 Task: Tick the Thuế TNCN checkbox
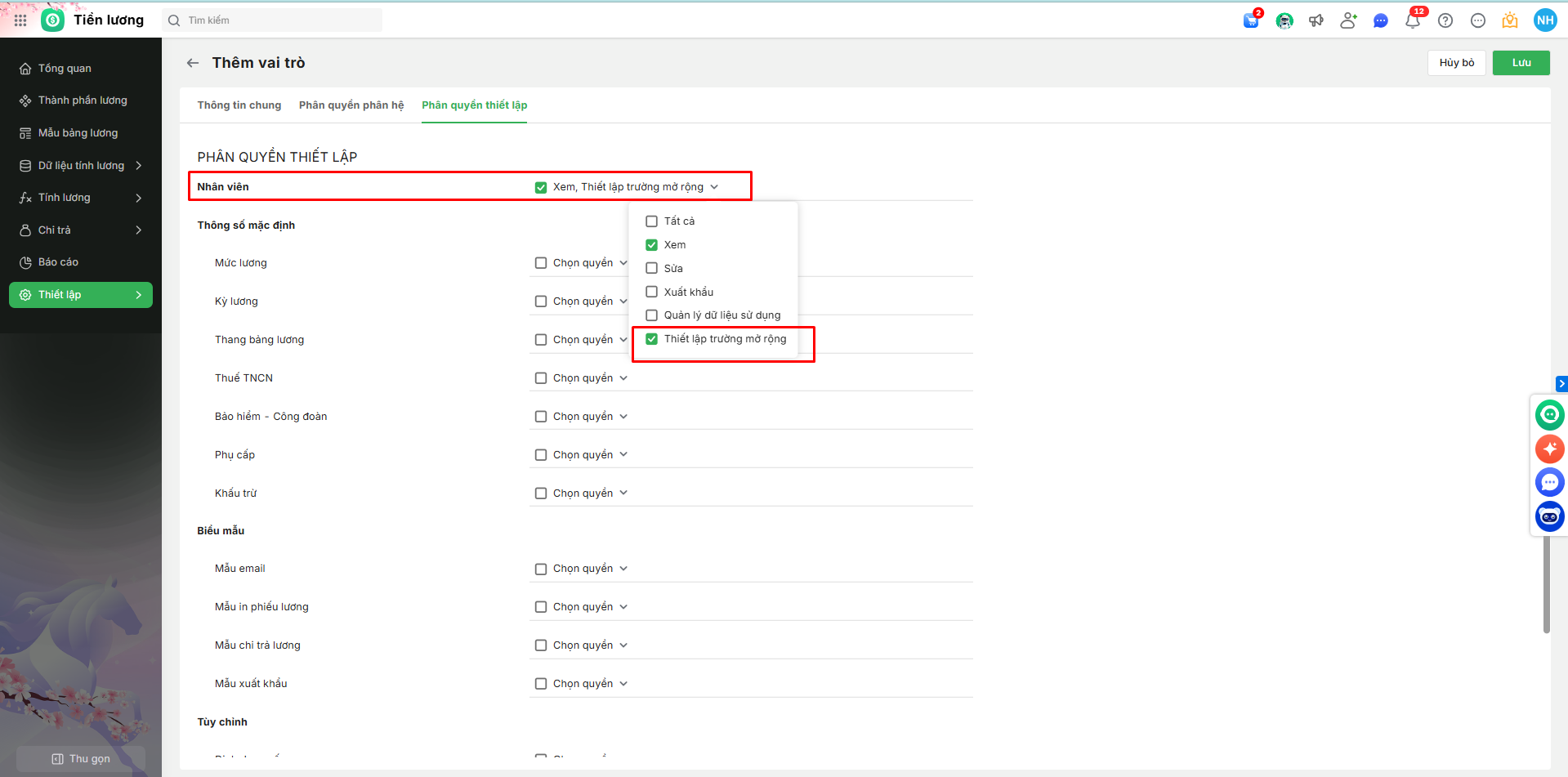pos(541,378)
